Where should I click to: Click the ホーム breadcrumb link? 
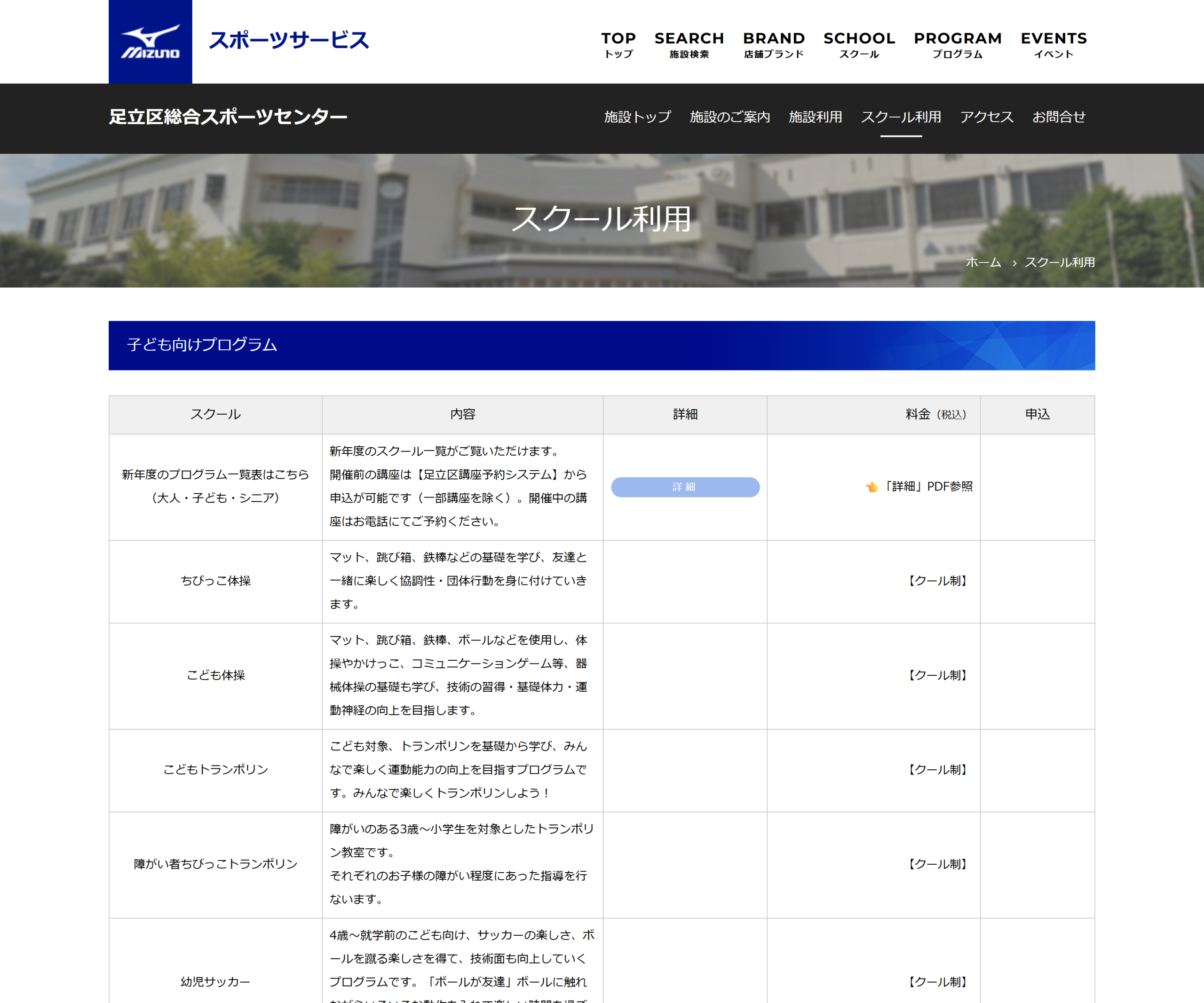[x=983, y=262]
